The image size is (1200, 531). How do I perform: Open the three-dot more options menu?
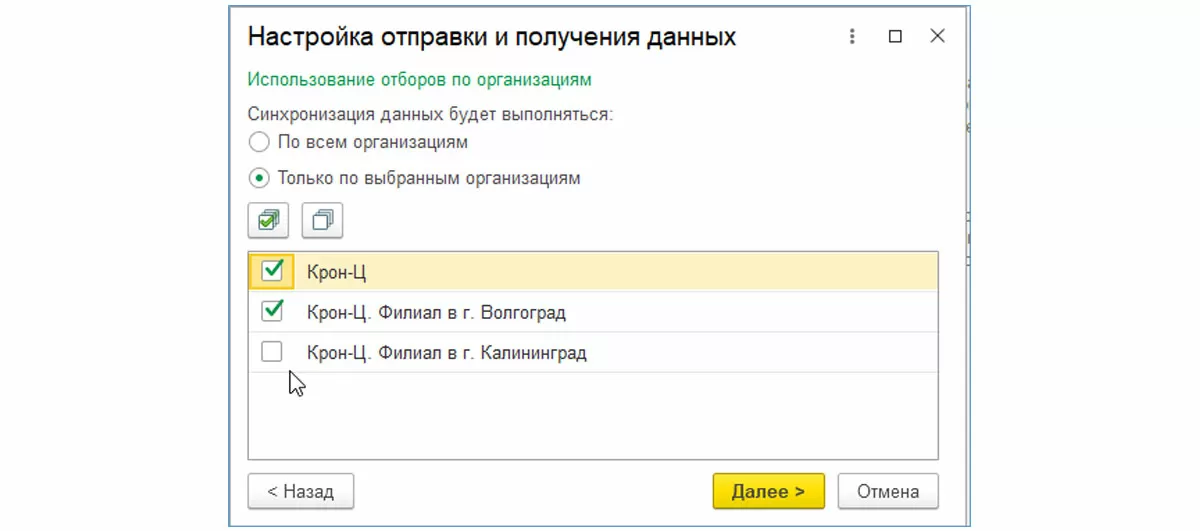click(x=852, y=37)
